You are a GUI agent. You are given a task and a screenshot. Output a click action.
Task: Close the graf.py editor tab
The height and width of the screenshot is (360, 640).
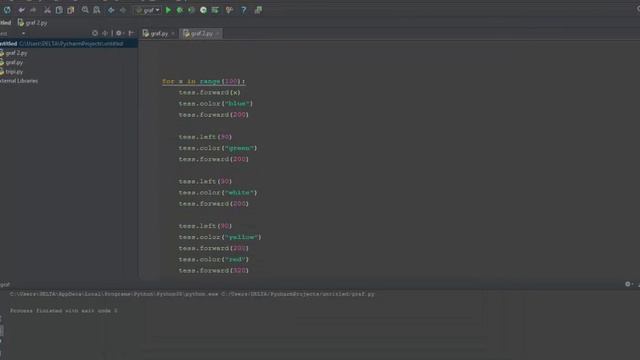click(x=173, y=33)
